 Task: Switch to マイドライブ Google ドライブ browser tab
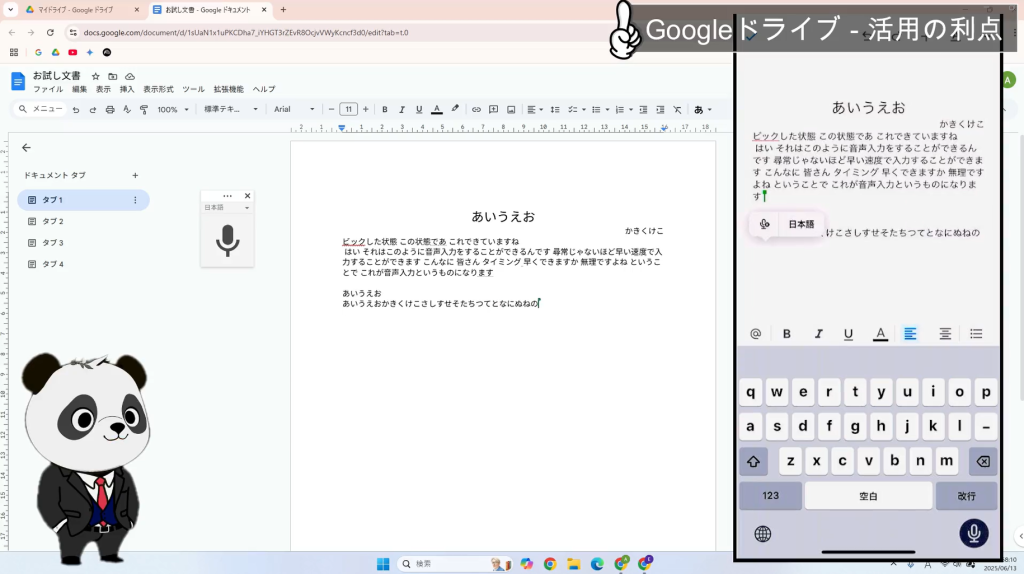coord(82,10)
